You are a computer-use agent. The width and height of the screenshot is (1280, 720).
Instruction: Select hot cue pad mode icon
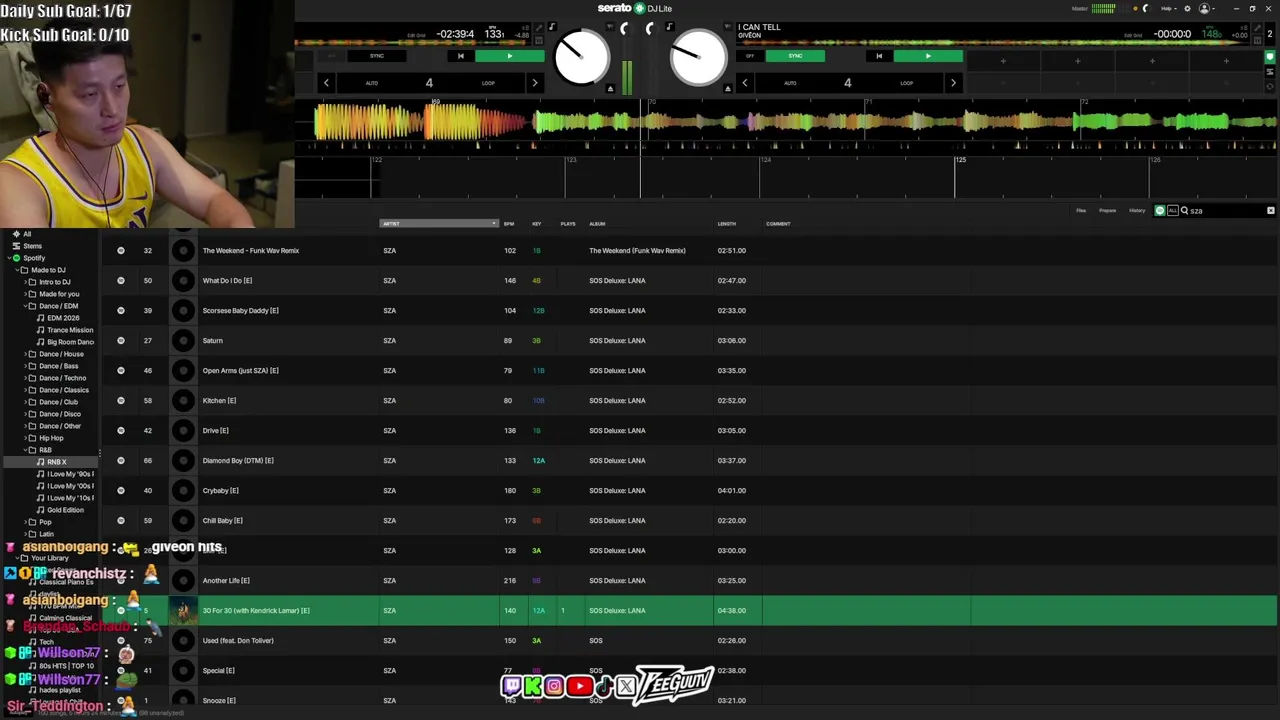[1270, 57]
